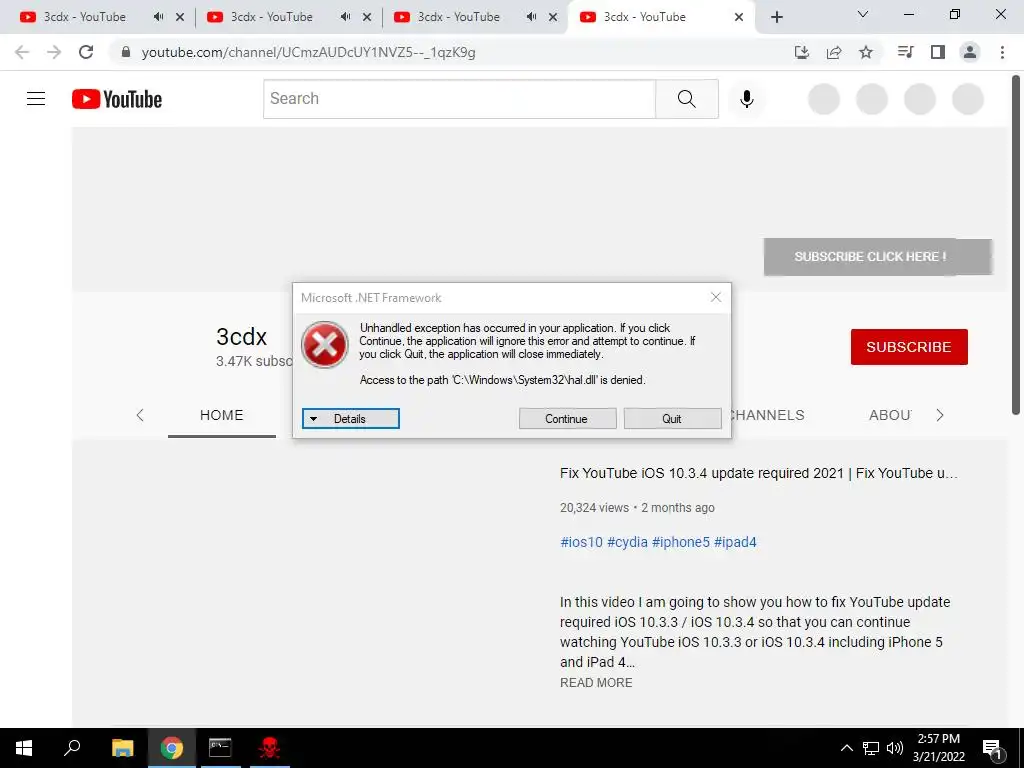The image size is (1024, 768).
Task: Mute audio on first tab speaker icon
Action: (x=159, y=17)
